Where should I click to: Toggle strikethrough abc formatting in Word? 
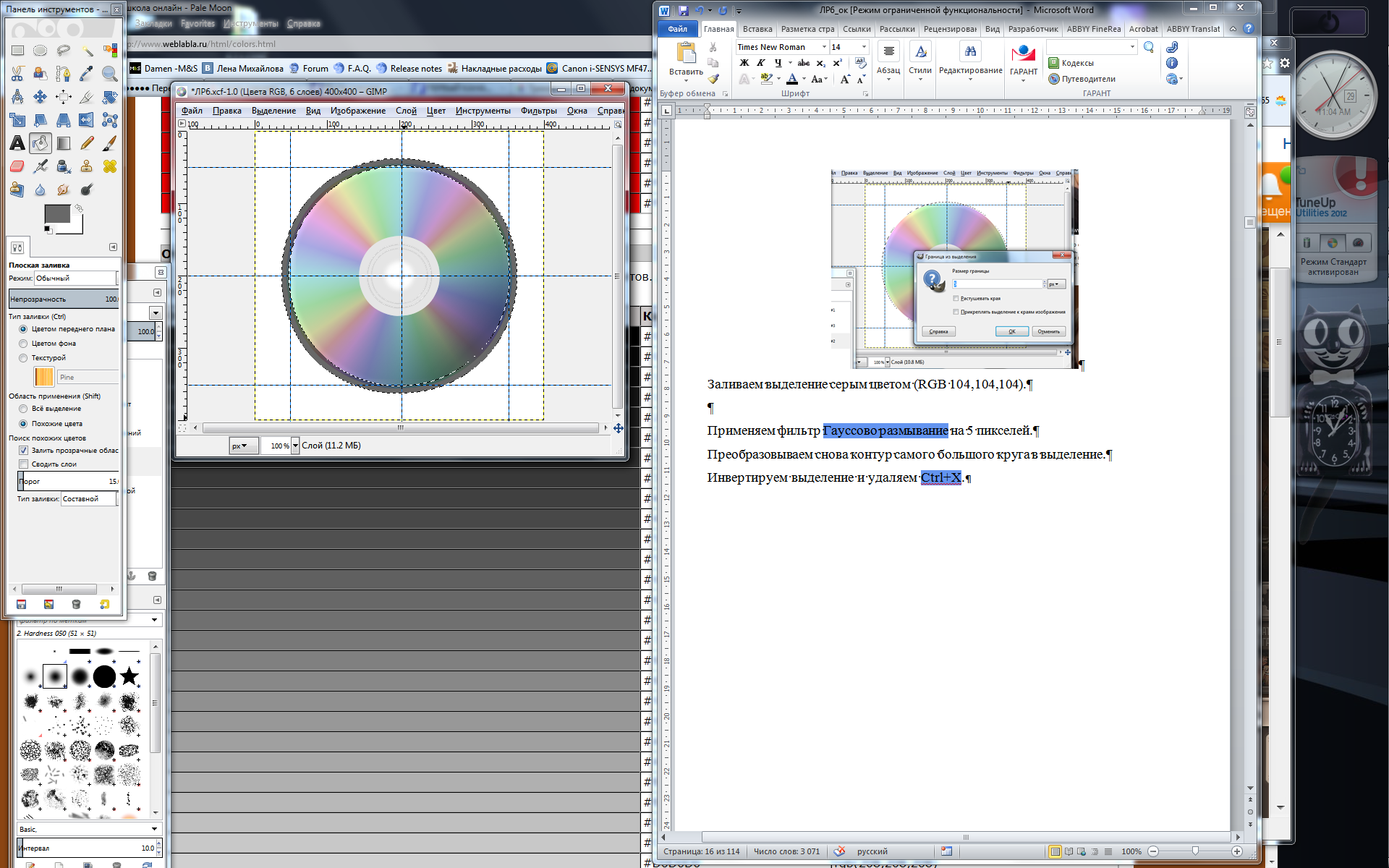tap(803, 63)
